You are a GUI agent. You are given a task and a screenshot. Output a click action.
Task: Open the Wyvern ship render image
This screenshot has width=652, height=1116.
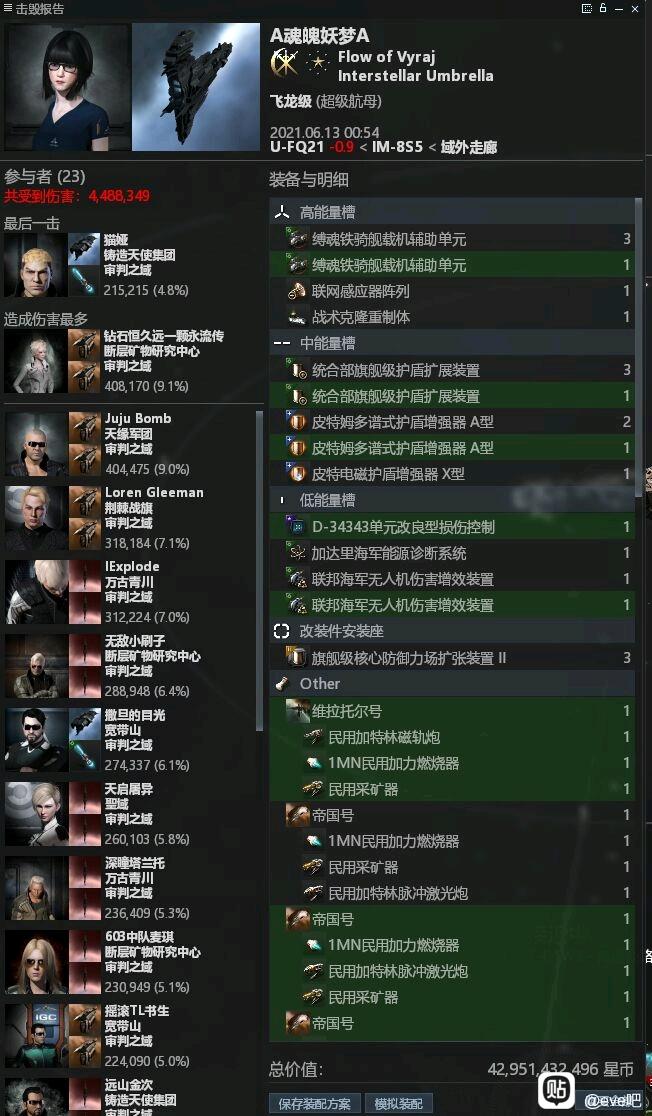(196, 87)
